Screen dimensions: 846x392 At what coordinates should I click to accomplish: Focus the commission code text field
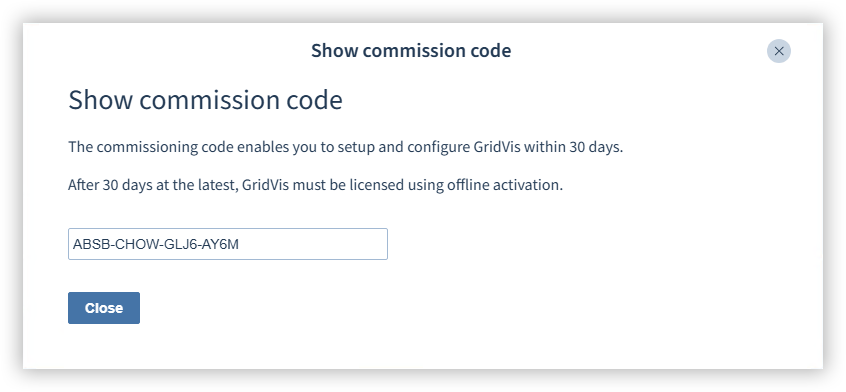click(x=228, y=244)
